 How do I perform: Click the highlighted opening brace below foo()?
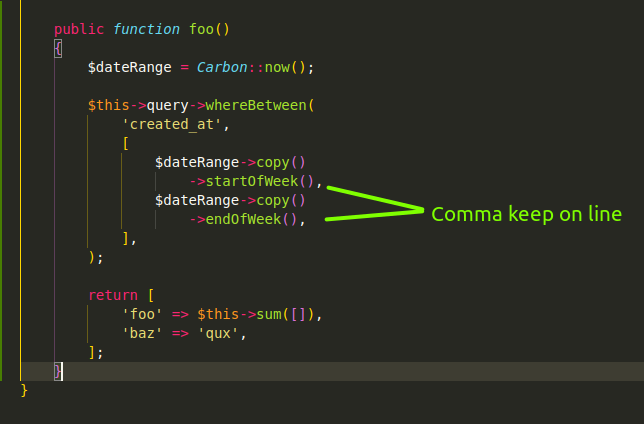(x=59, y=48)
